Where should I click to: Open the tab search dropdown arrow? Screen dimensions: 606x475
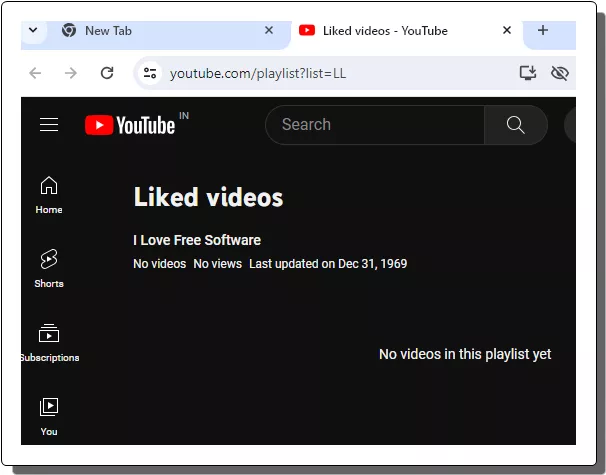pyautogui.click(x=33, y=30)
